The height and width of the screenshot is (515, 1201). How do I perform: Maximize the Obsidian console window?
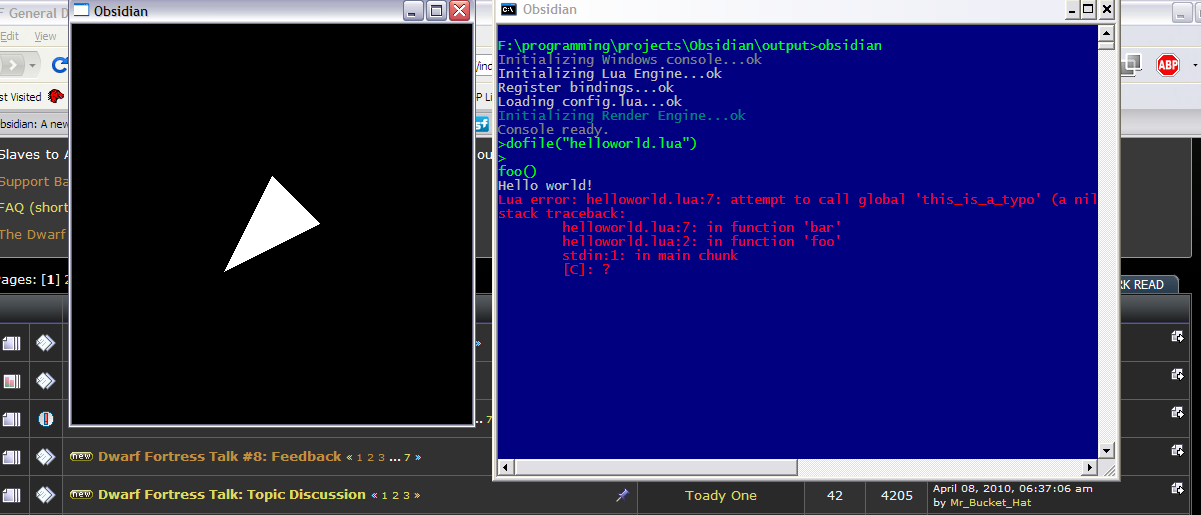(x=1086, y=9)
